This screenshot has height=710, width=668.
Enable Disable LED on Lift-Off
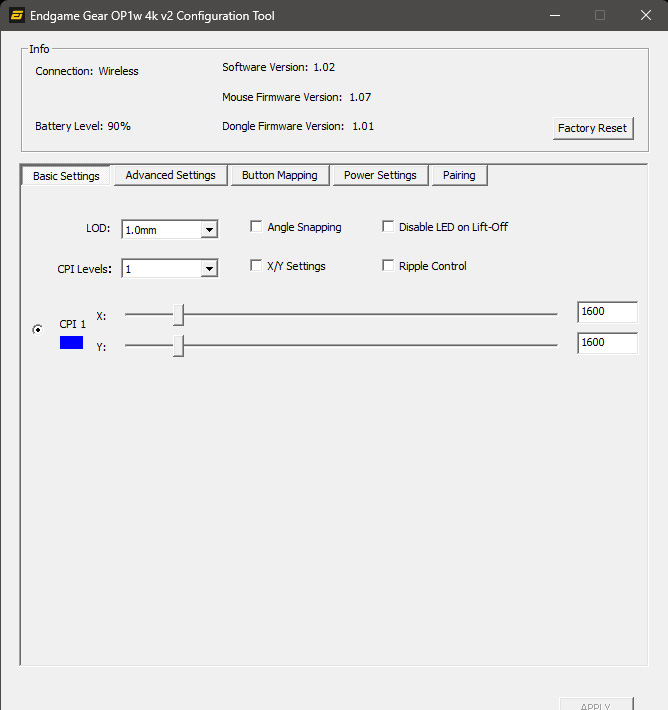pos(388,227)
